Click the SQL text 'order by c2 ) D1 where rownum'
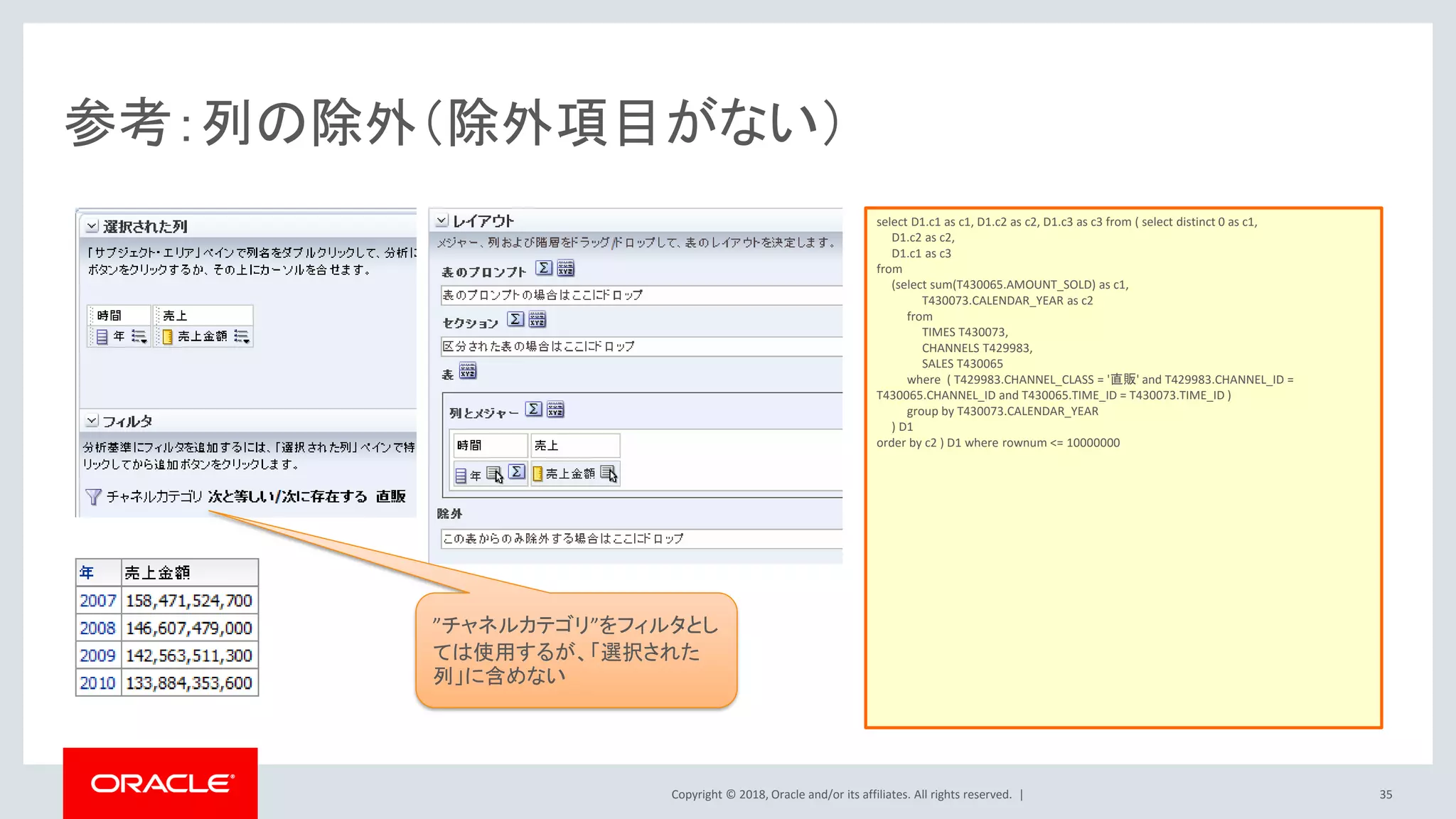The image size is (1456, 819). [962, 442]
